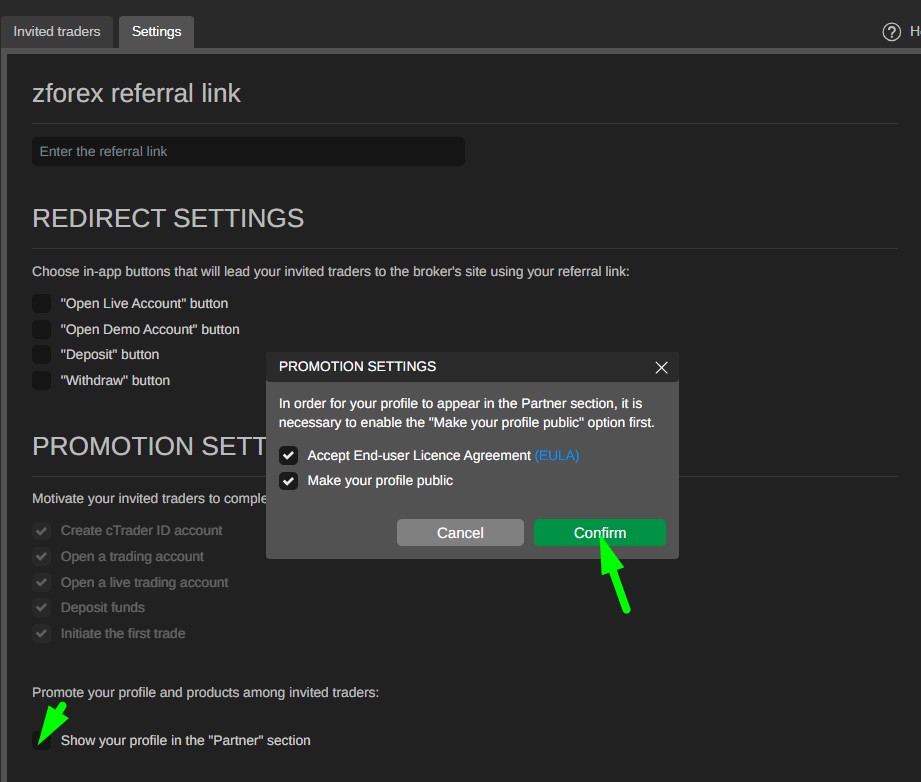The height and width of the screenshot is (782, 921).
Task: Check the "Deposit" button option
Action: [x=42, y=354]
